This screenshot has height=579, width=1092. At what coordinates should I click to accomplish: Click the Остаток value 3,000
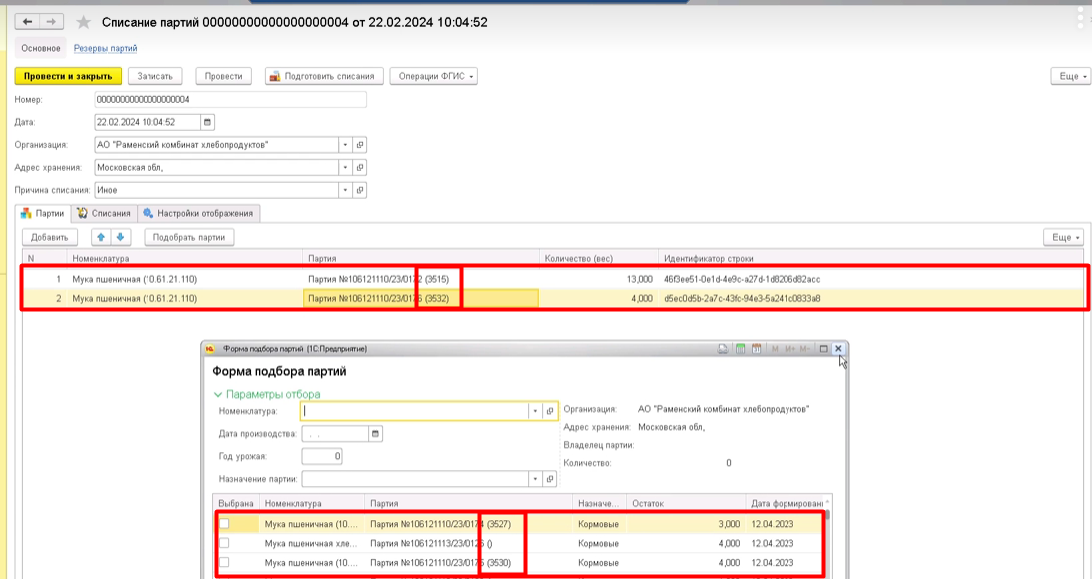point(729,524)
